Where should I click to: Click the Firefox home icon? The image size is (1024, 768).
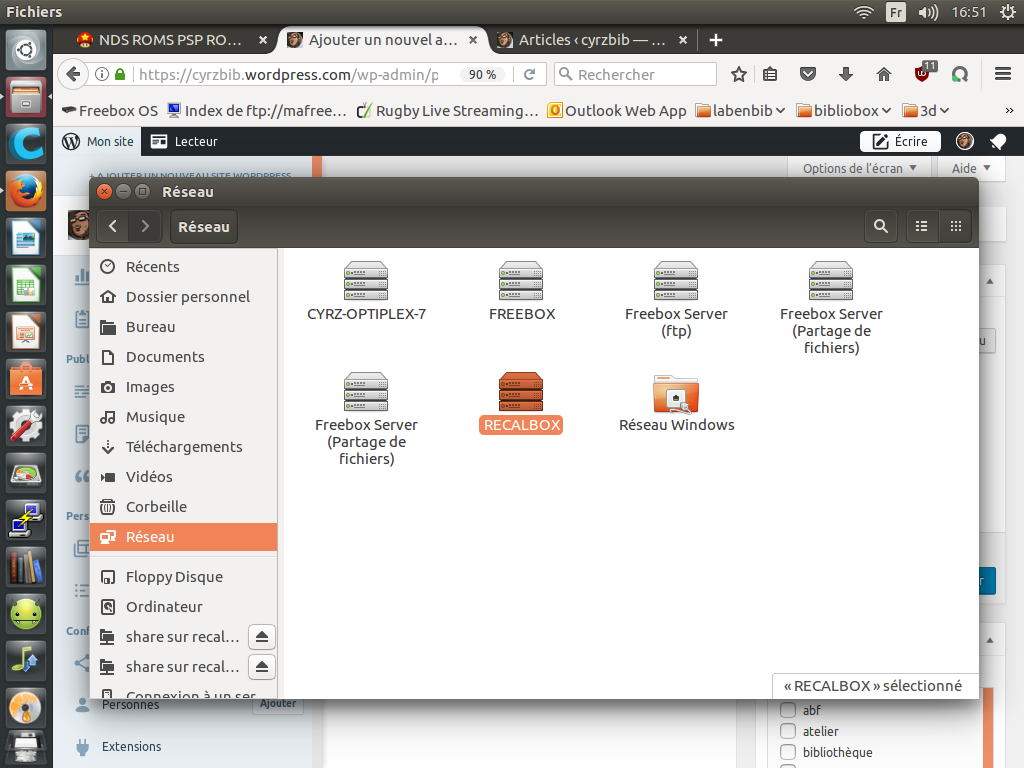tap(884, 74)
